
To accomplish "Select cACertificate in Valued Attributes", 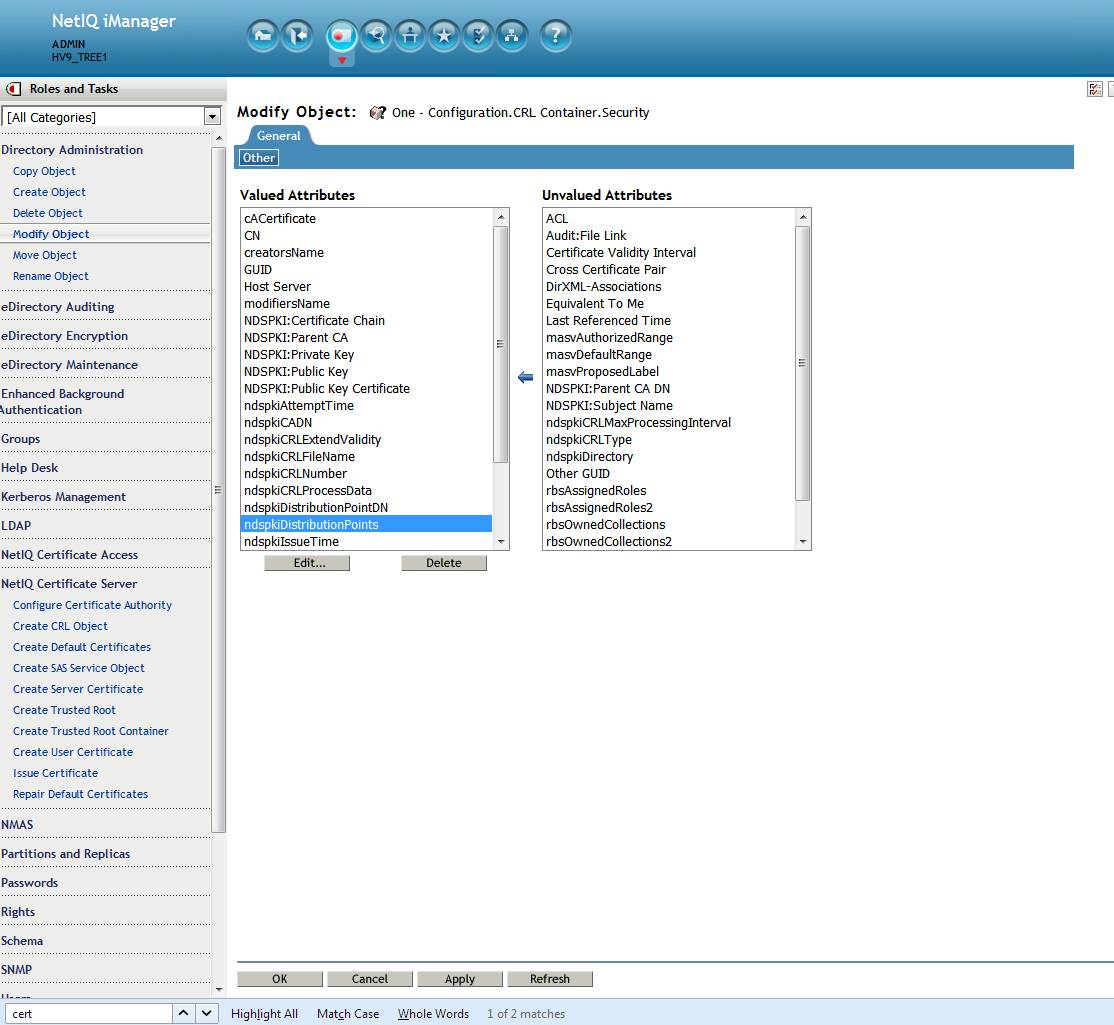I will [x=367, y=219].
